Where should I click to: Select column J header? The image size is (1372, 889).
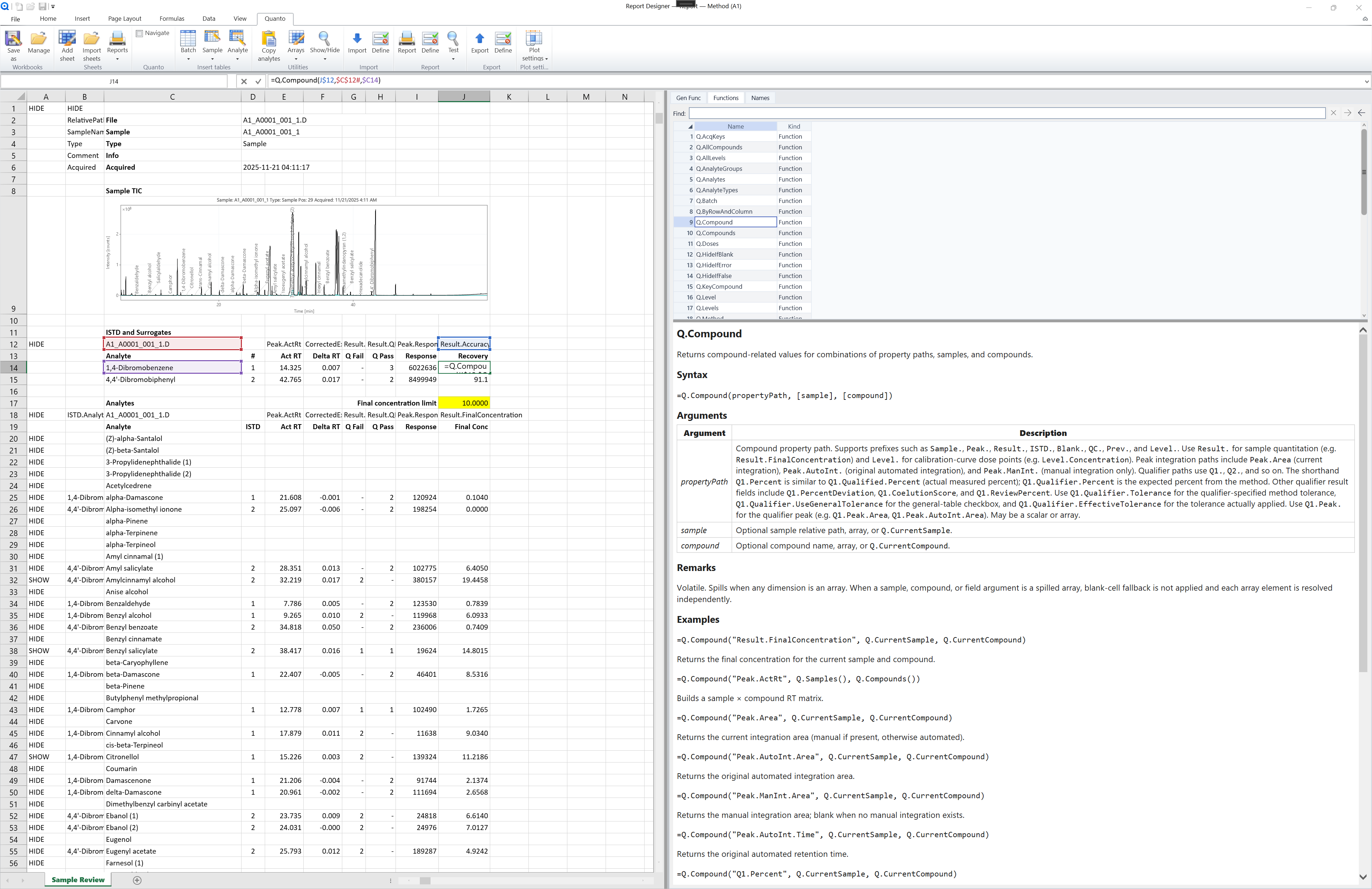tap(463, 97)
